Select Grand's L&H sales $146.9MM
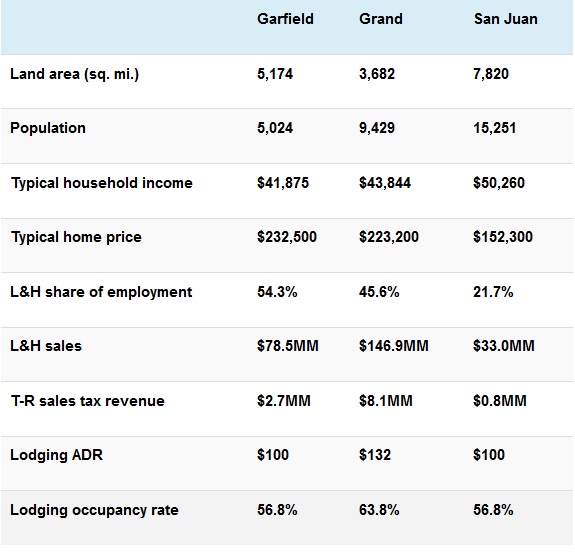 pos(393,346)
